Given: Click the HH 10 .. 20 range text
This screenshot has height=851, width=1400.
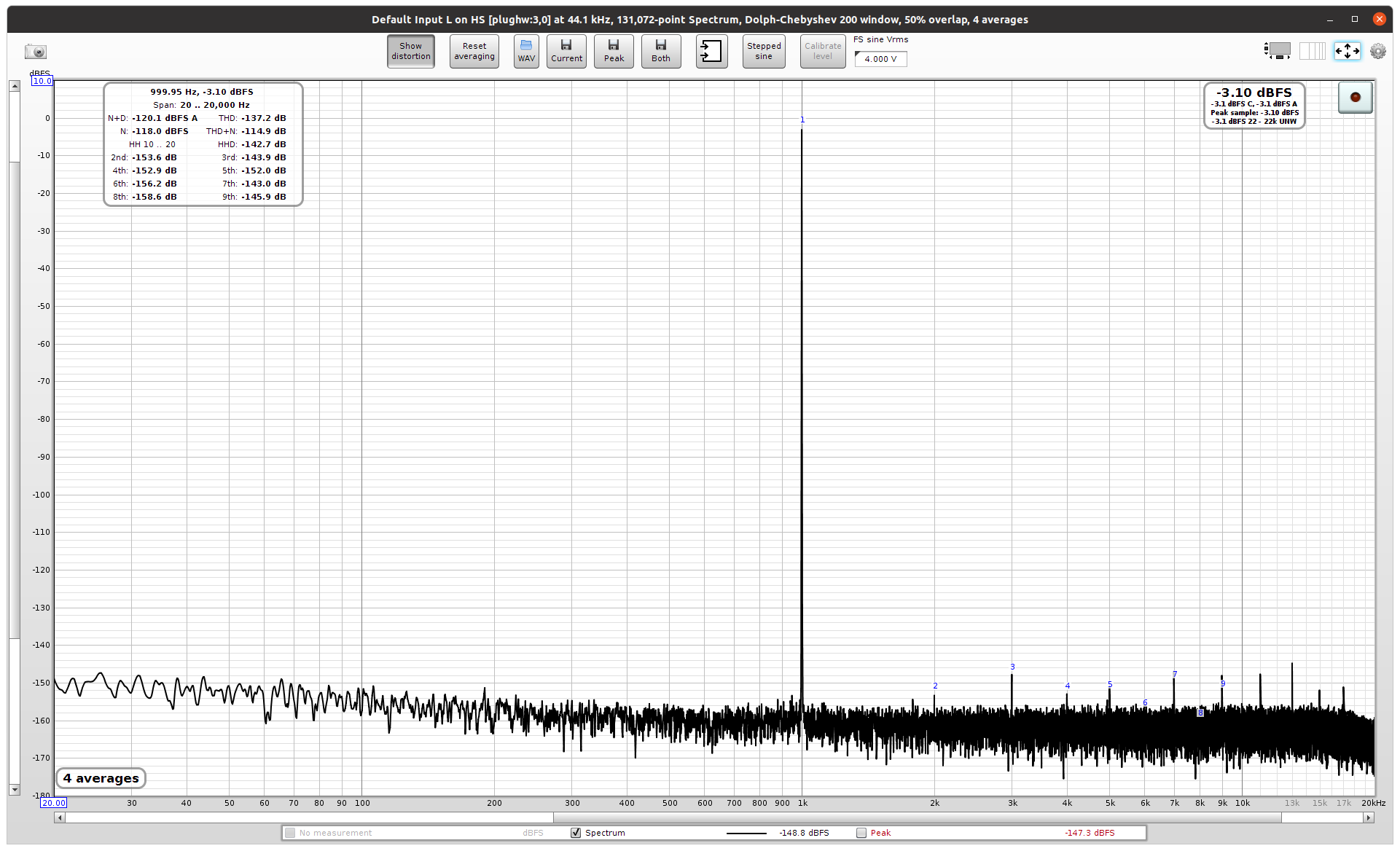Looking at the screenshot, I should [x=152, y=144].
